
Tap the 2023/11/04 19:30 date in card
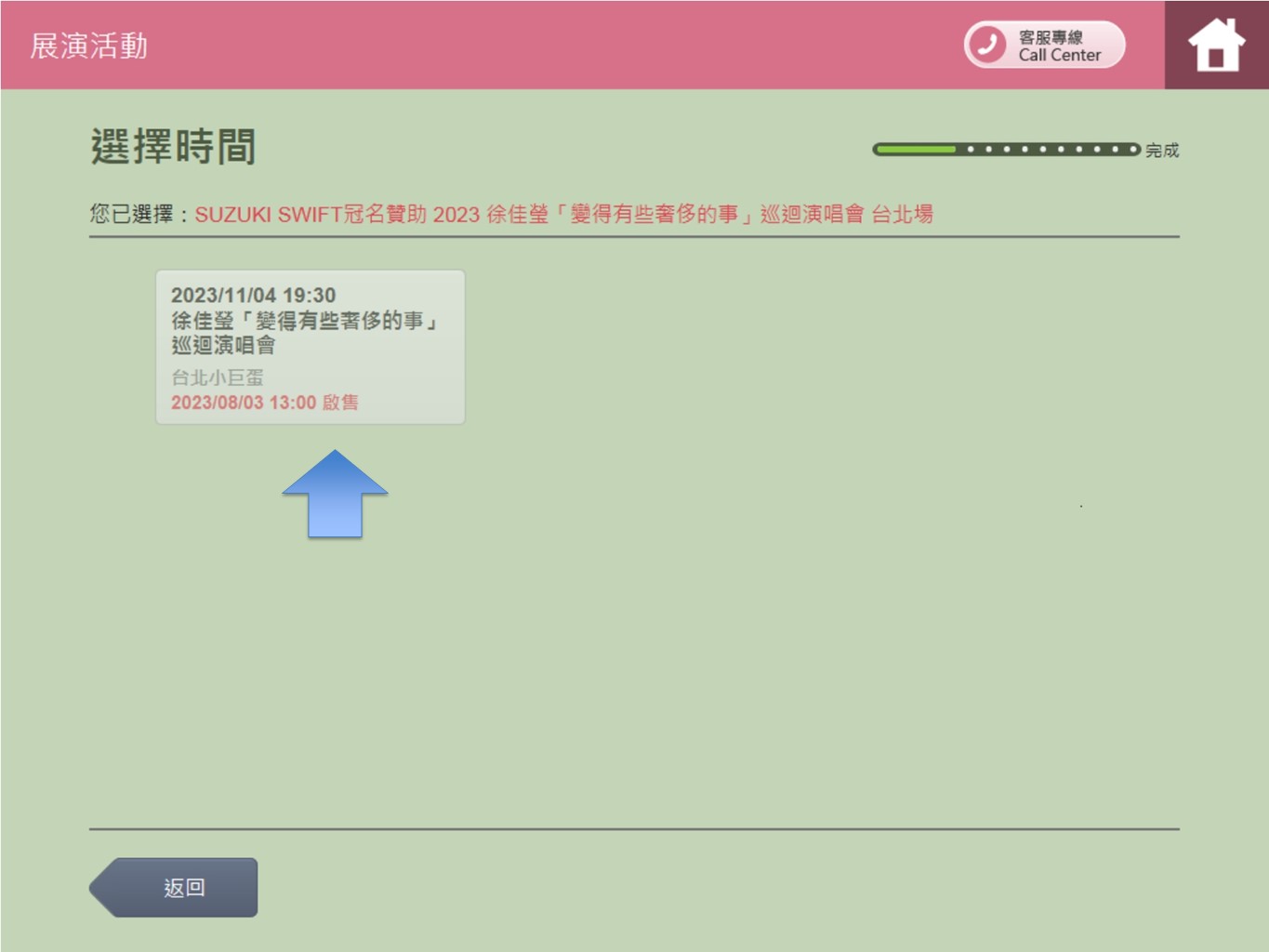tap(253, 296)
